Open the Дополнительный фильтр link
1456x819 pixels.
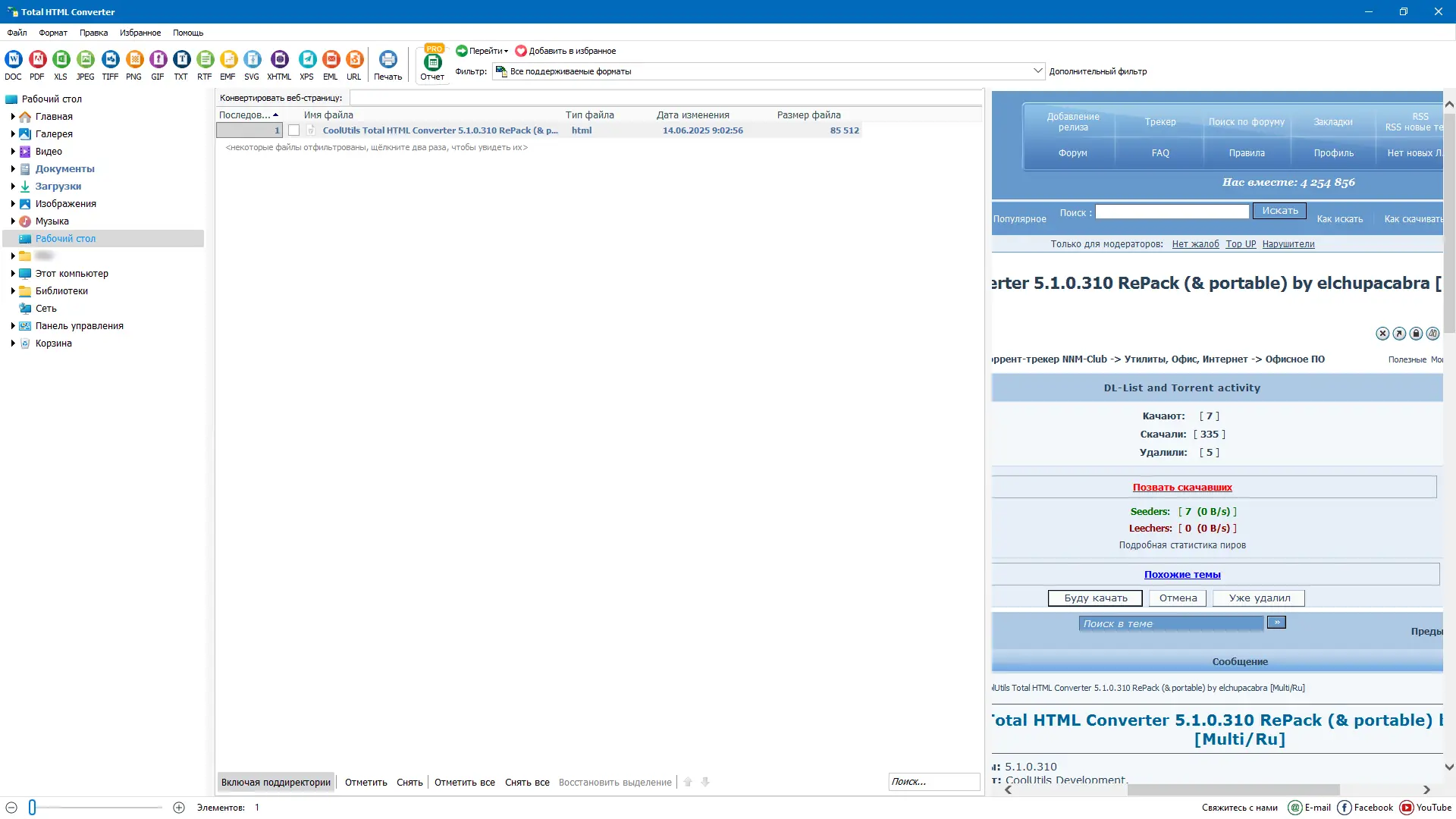pos(1098,71)
